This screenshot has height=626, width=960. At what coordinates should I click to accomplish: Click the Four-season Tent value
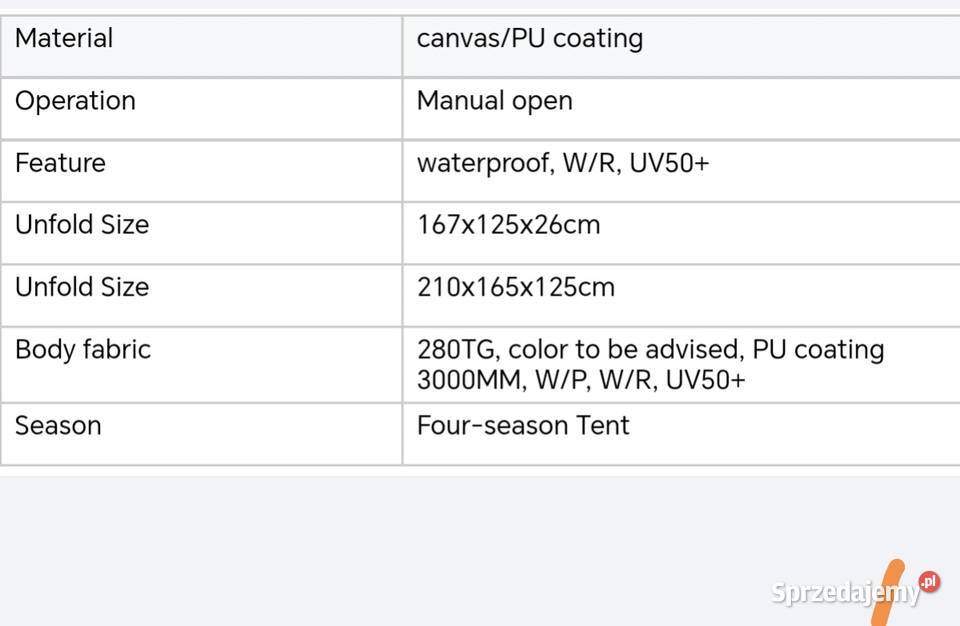523,426
